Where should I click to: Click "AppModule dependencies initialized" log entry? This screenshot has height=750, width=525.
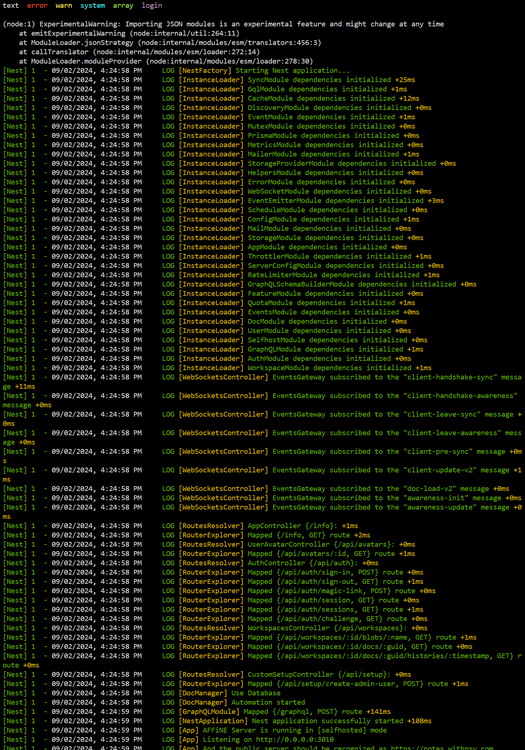coord(327,247)
